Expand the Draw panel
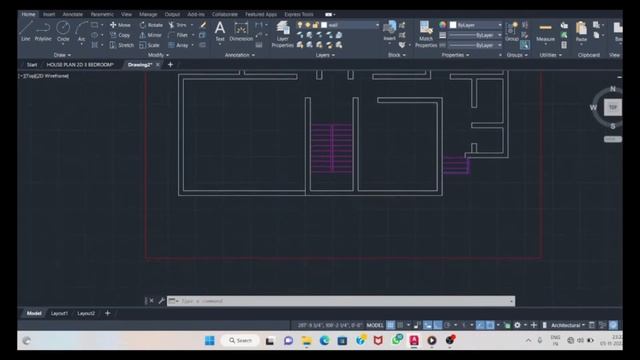The width and height of the screenshot is (640, 360). [62, 55]
